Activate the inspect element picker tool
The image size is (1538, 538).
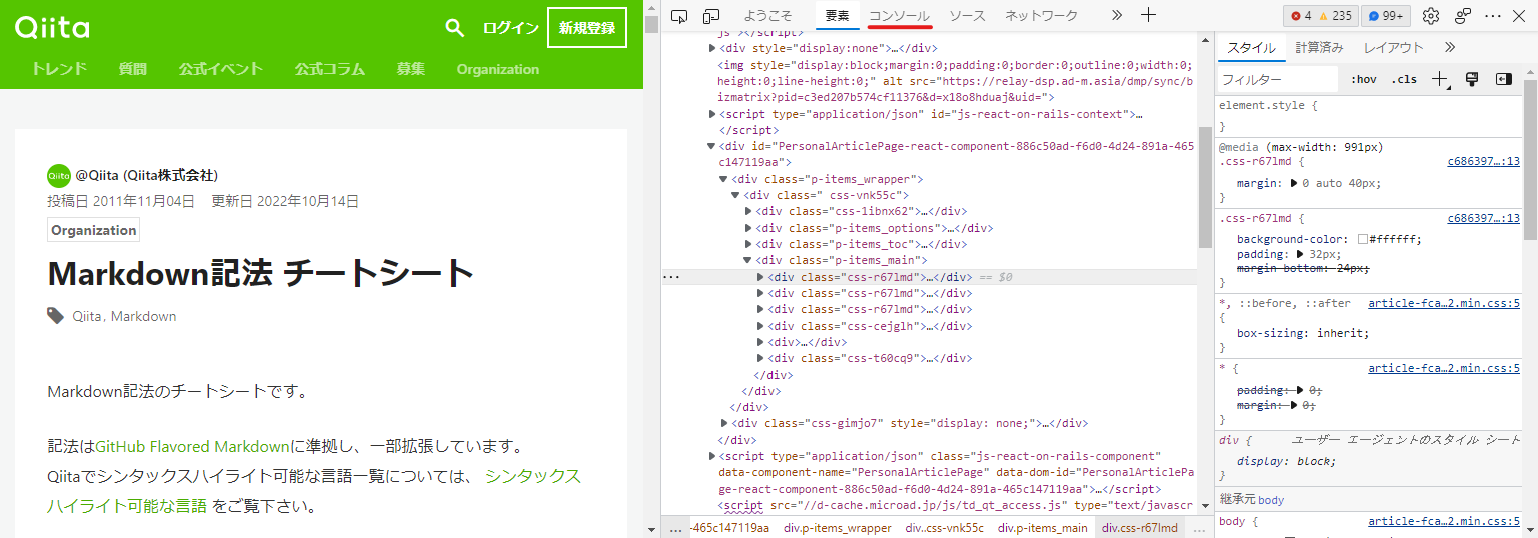679,15
